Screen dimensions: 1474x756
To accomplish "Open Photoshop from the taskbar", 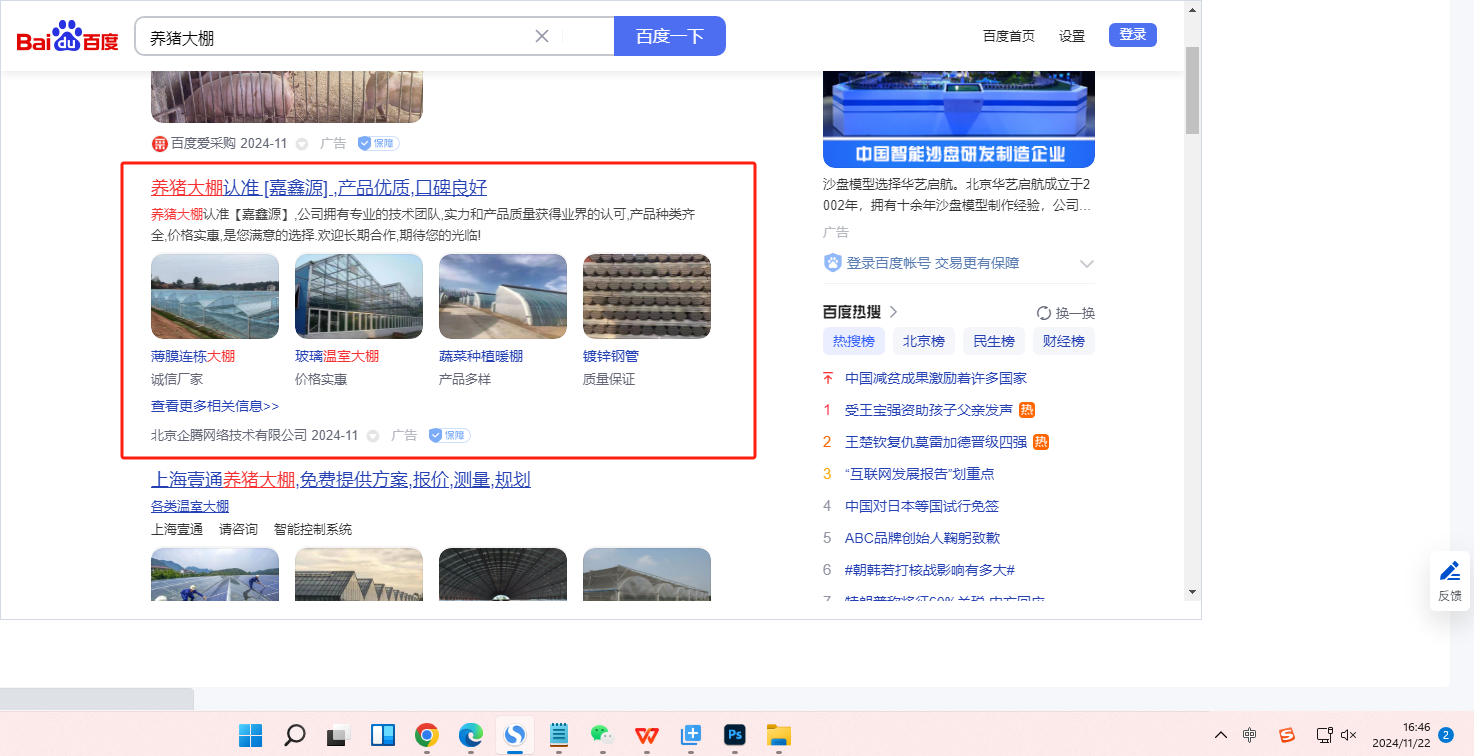I will coord(735,736).
